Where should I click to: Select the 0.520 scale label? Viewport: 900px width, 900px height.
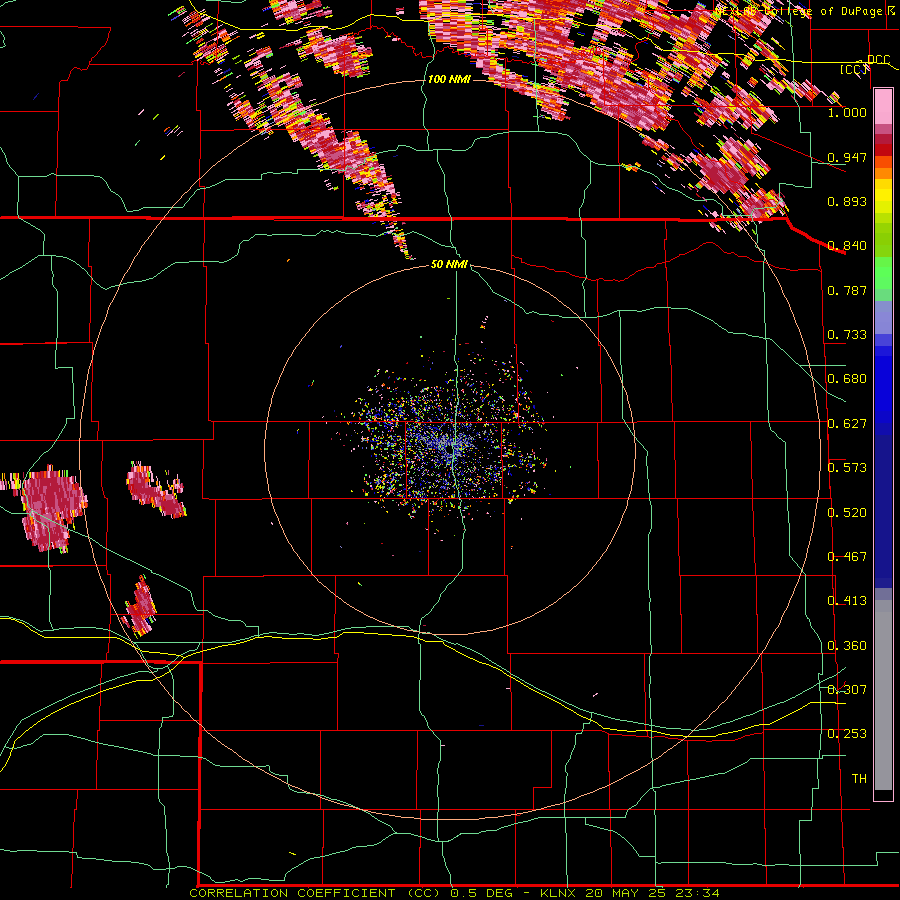pos(847,513)
